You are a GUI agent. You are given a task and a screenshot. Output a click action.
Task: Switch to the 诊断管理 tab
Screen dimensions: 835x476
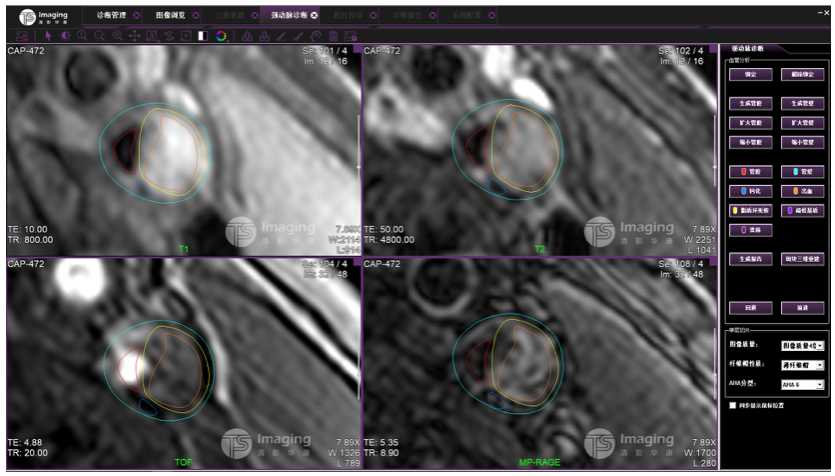[x=111, y=15]
